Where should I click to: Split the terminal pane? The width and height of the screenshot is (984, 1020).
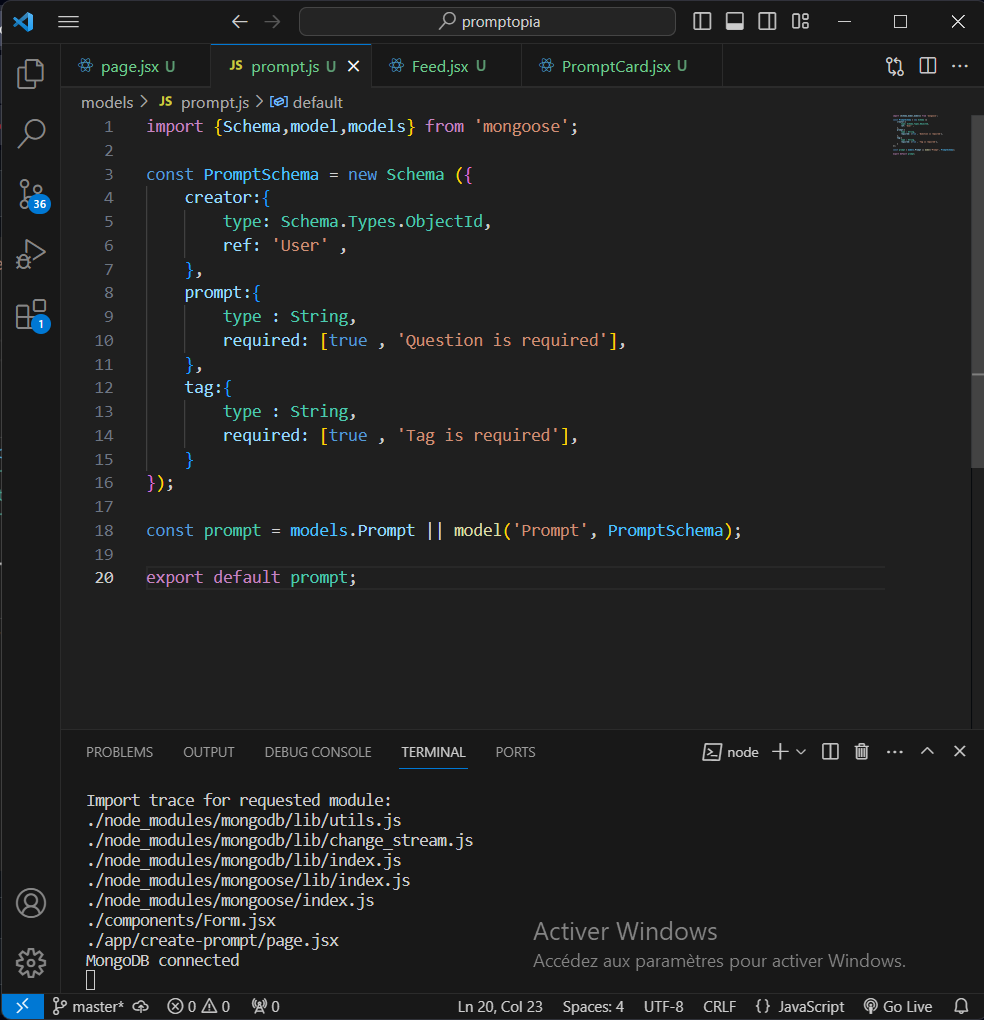pyautogui.click(x=829, y=751)
